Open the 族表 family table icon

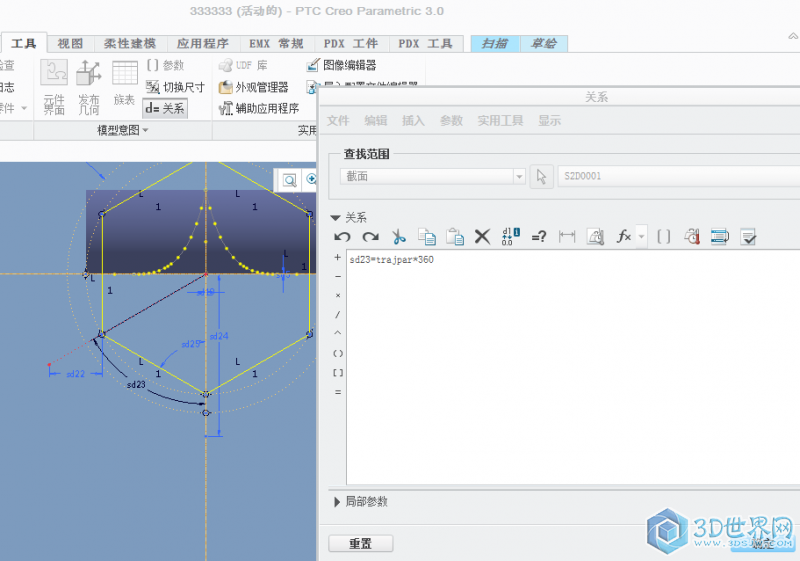(124, 83)
